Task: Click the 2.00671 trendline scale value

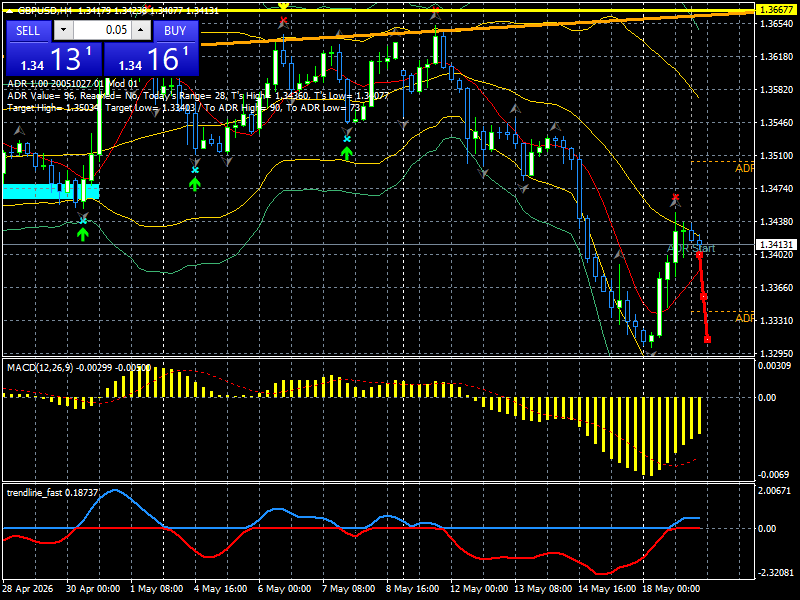Action: pos(774,491)
